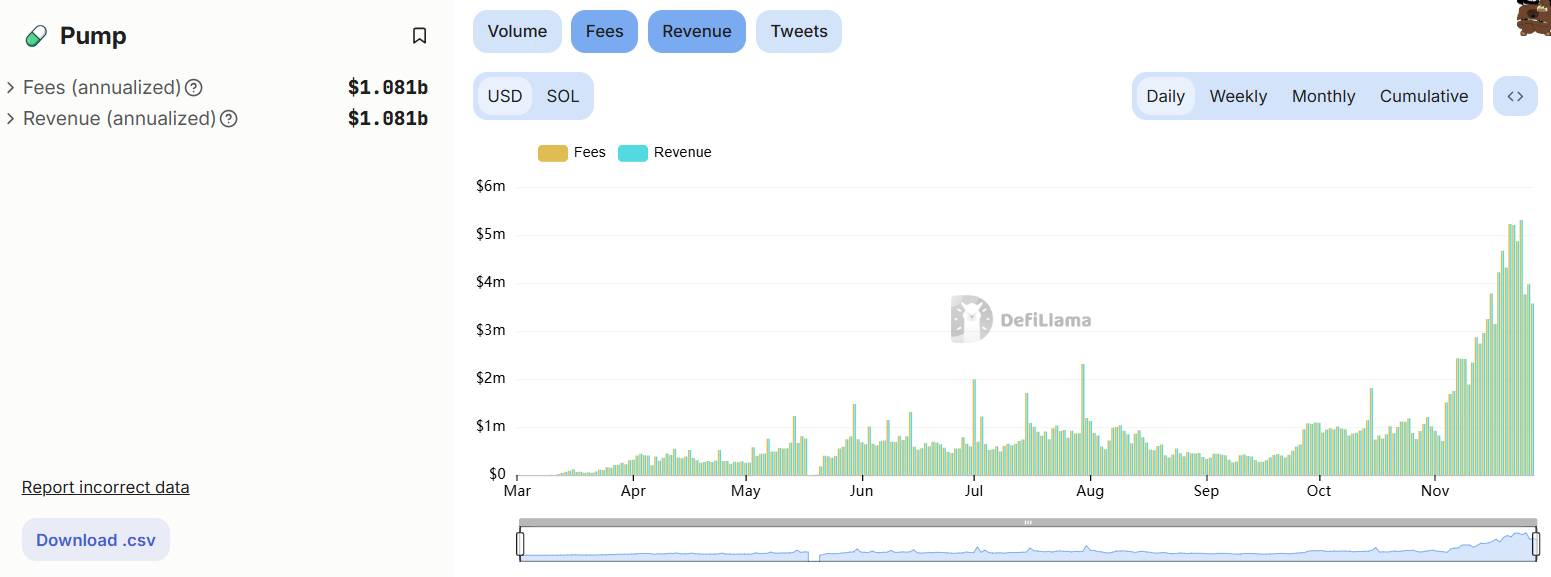The height and width of the screenshot is (577, 1551).
Task: Expand the Revenue (annualized) row chevron
Action: 11,119
